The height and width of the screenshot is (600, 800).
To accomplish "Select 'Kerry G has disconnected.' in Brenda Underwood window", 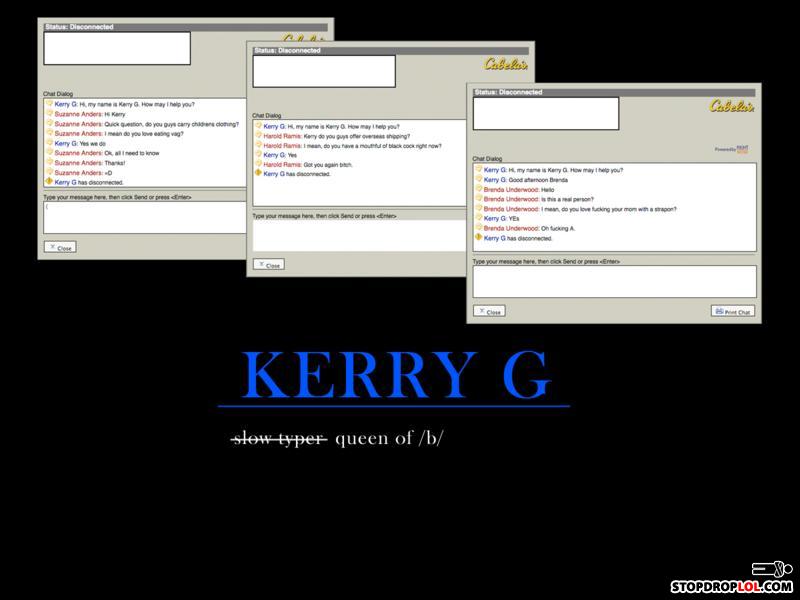I will pyautogui.click(x=518, y=238).
